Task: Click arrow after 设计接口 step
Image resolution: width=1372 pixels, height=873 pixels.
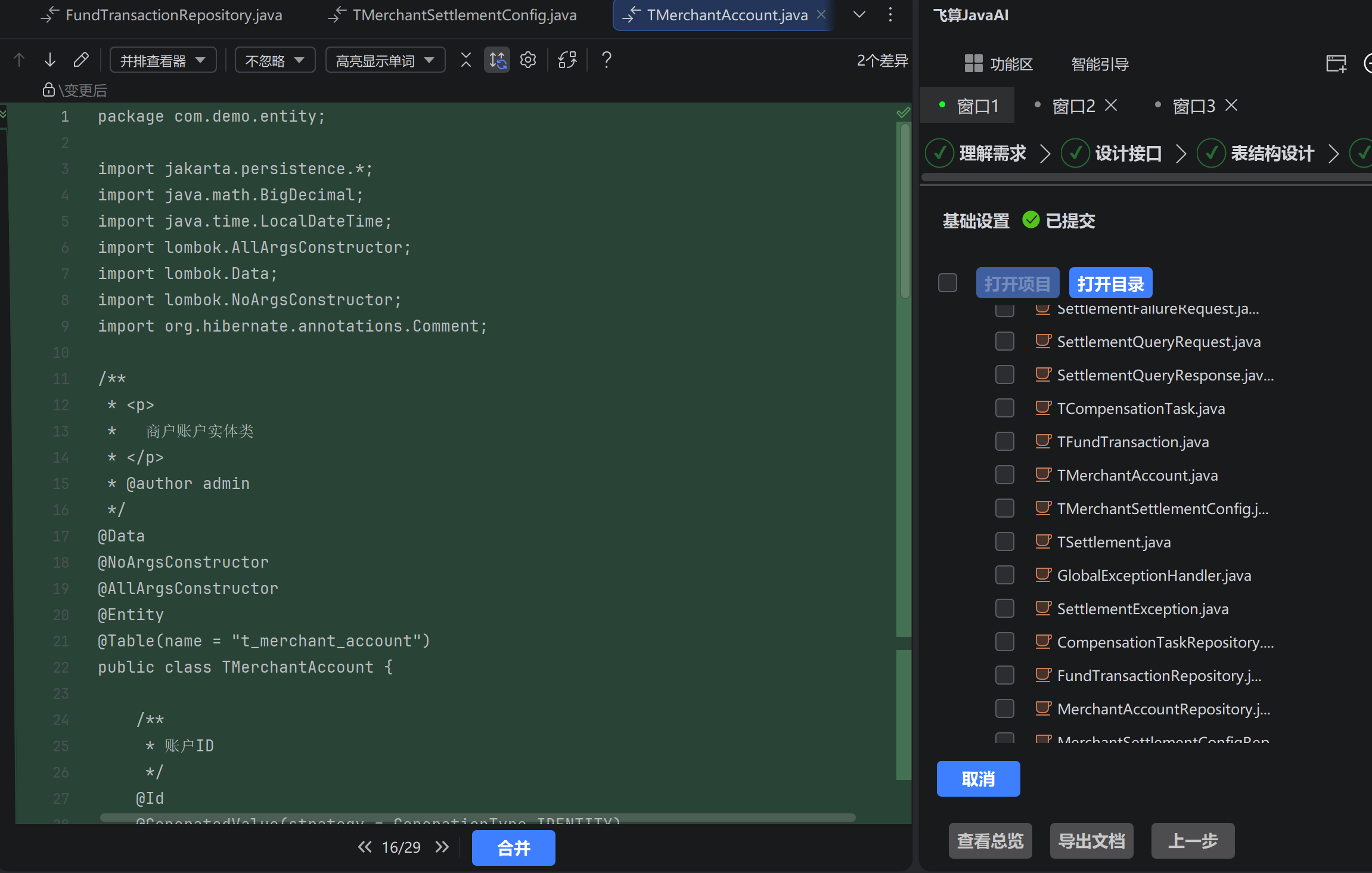Action: click(x=1181, y=153)
